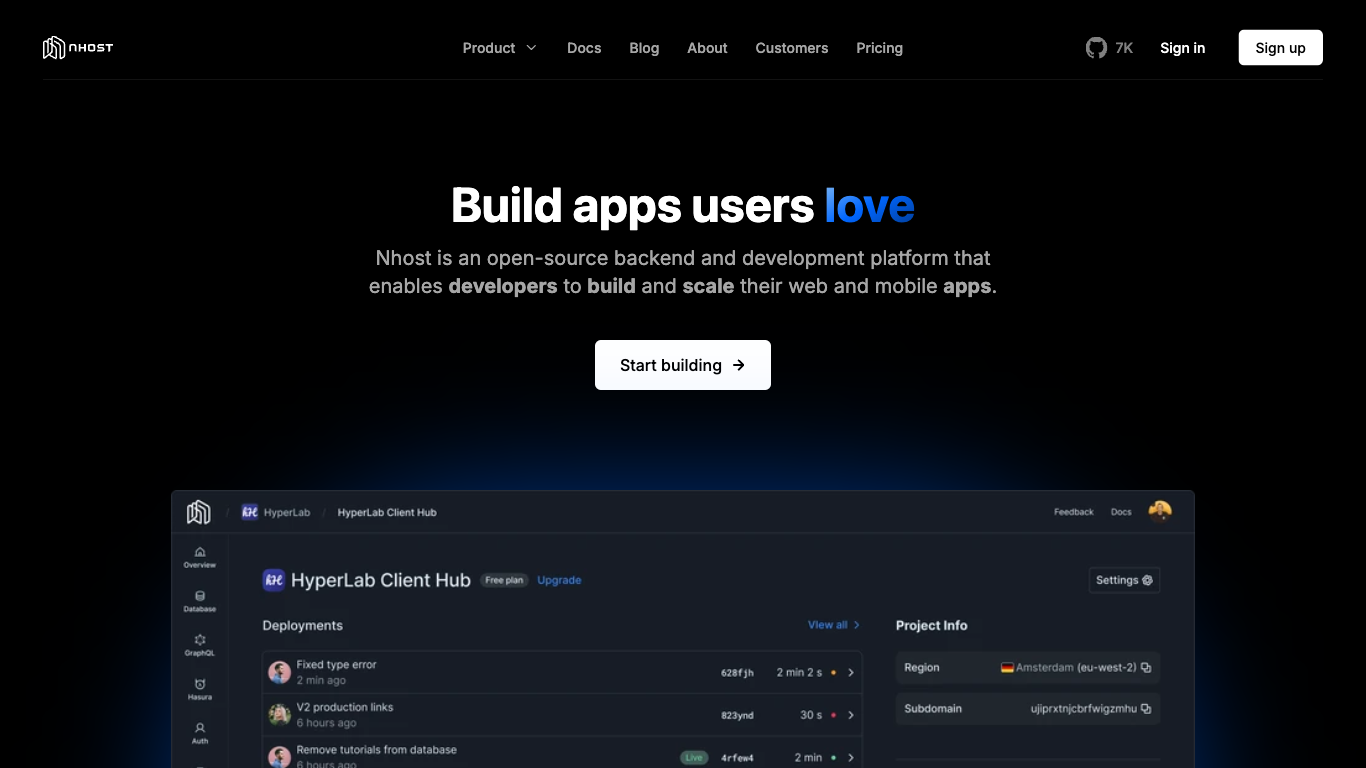Click commit hash 823ynd
This screenshot has width=1366, height=768.
[x=737, y=715]
